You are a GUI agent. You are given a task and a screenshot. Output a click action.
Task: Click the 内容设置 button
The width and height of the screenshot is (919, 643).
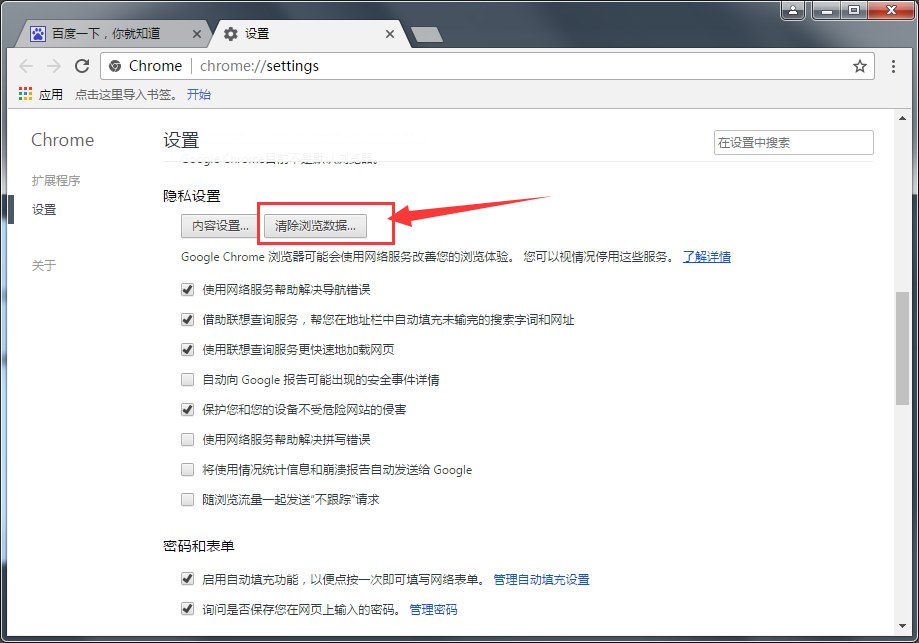coord(220,226)
